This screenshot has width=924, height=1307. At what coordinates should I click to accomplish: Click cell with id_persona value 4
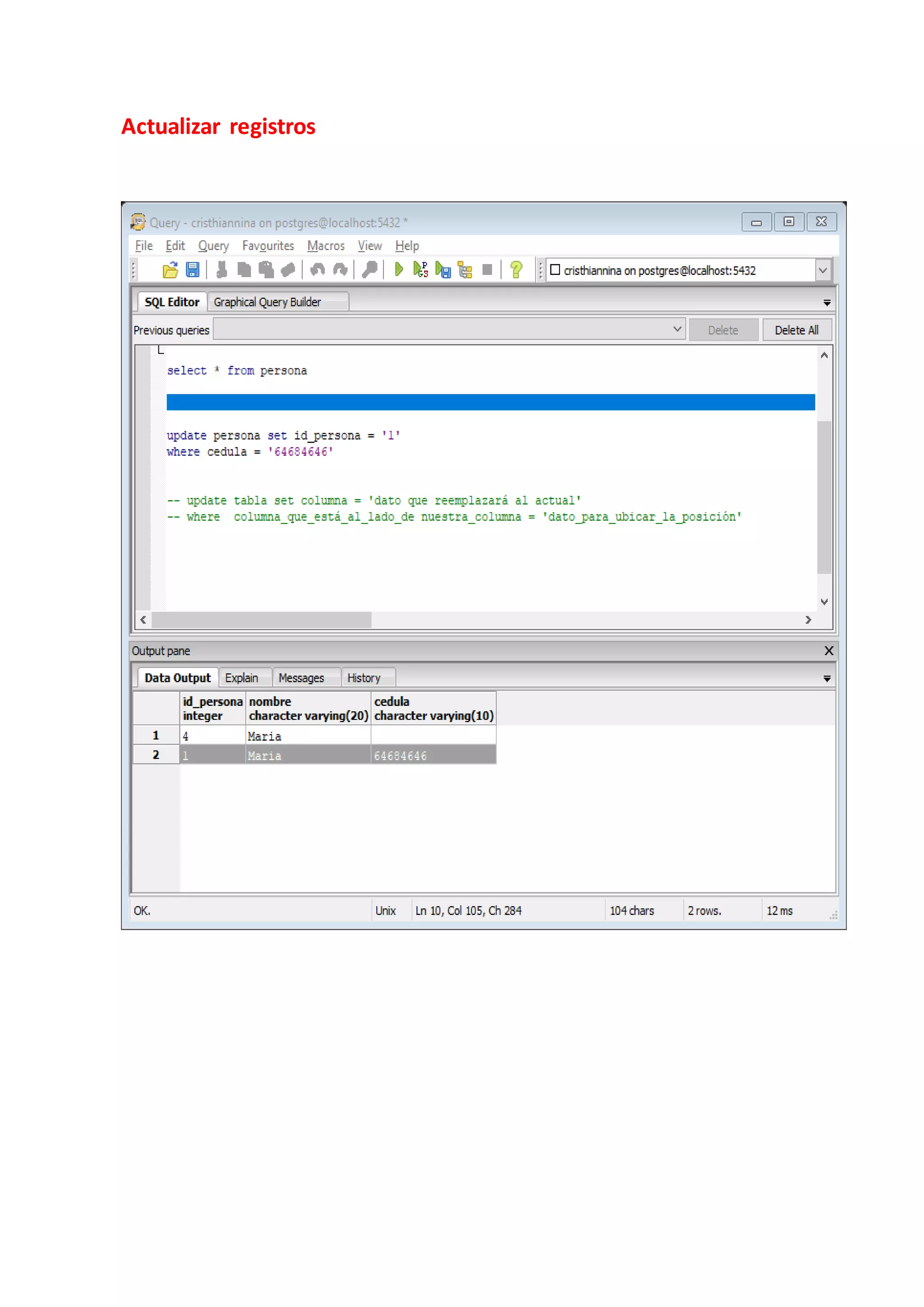pos(213,736)
